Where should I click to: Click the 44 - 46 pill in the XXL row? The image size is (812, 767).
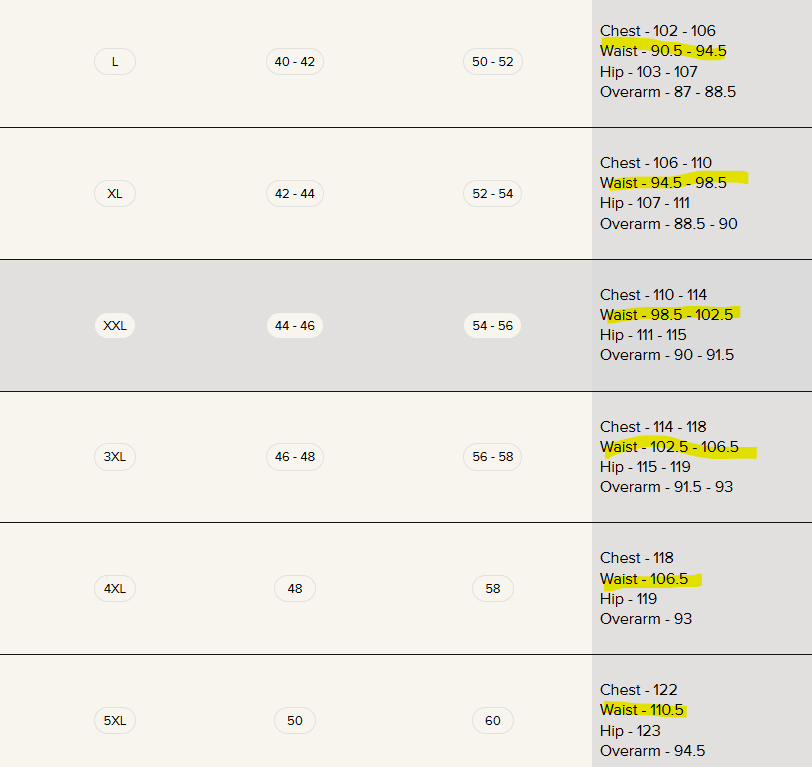point(295,325)
